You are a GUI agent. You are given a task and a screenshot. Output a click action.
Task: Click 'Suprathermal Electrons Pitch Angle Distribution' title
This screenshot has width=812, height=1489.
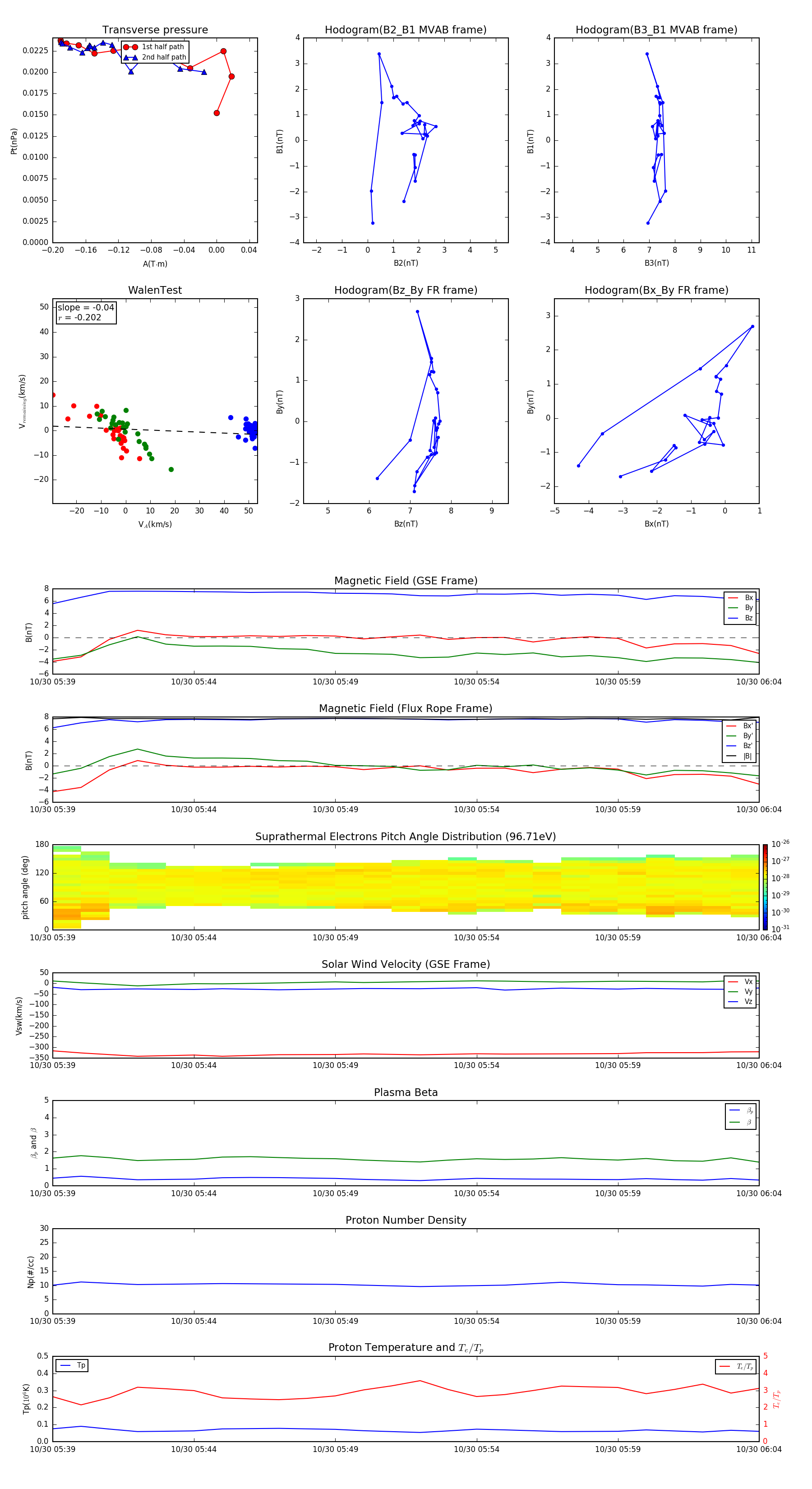[x=406, y=837]
